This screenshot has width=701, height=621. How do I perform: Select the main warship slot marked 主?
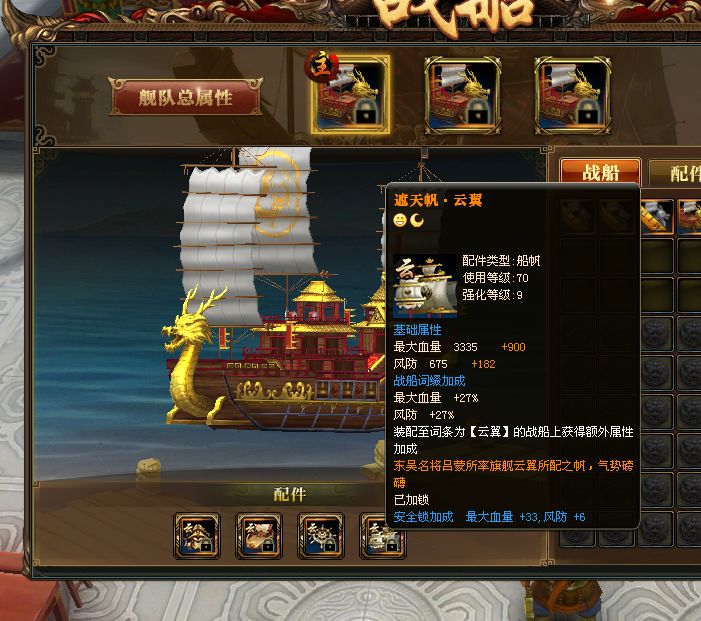coord(350,95)
